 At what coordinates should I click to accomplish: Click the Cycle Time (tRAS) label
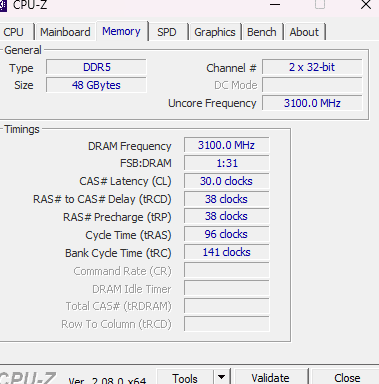coord(128,235)
